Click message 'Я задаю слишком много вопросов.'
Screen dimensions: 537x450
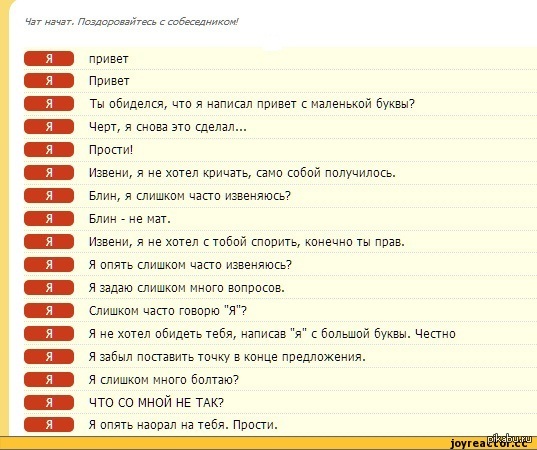tap(187, 288)
